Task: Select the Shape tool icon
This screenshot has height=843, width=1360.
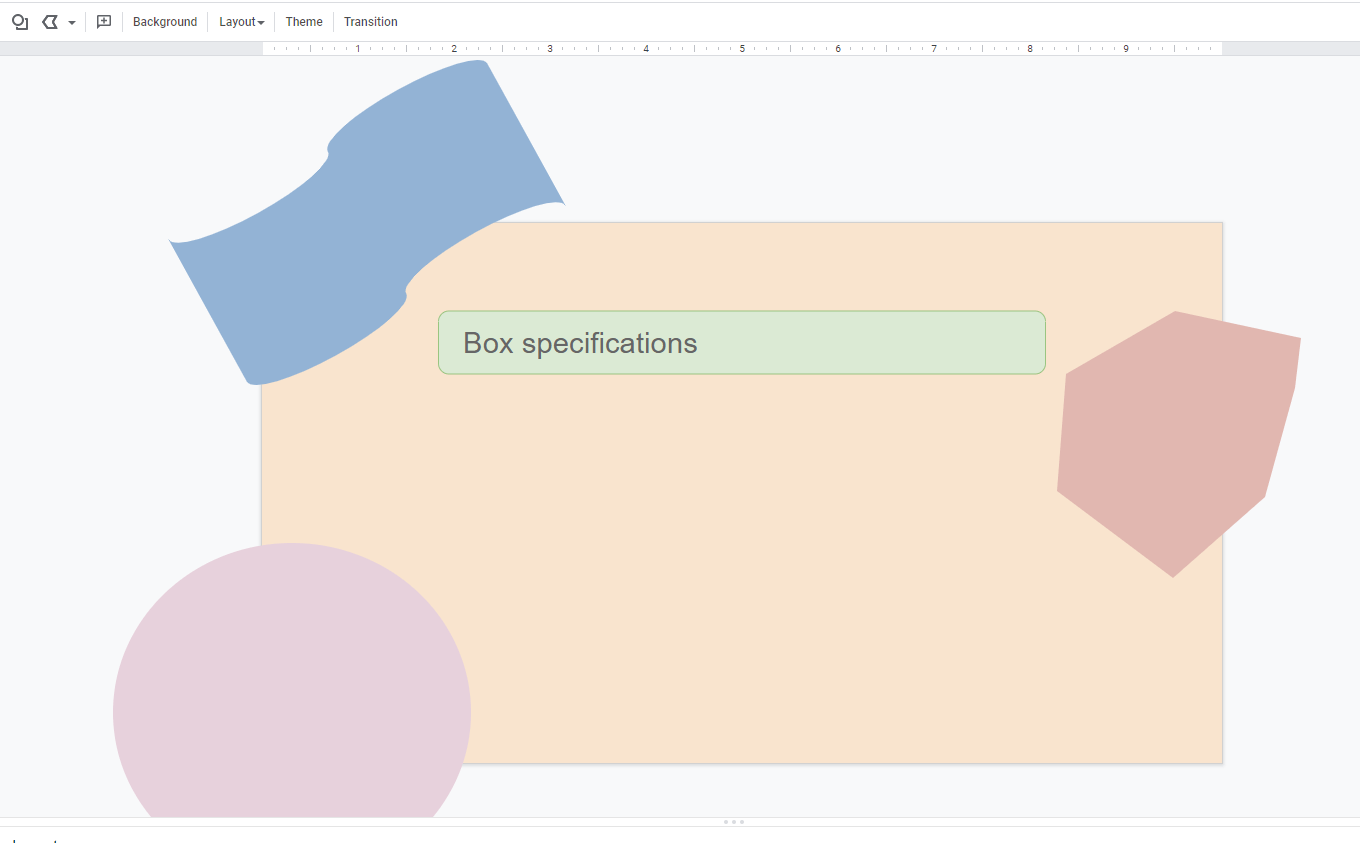Action: click(20, 22)
